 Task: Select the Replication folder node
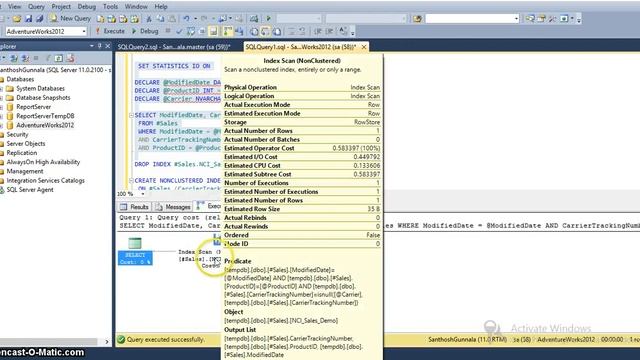22,153
